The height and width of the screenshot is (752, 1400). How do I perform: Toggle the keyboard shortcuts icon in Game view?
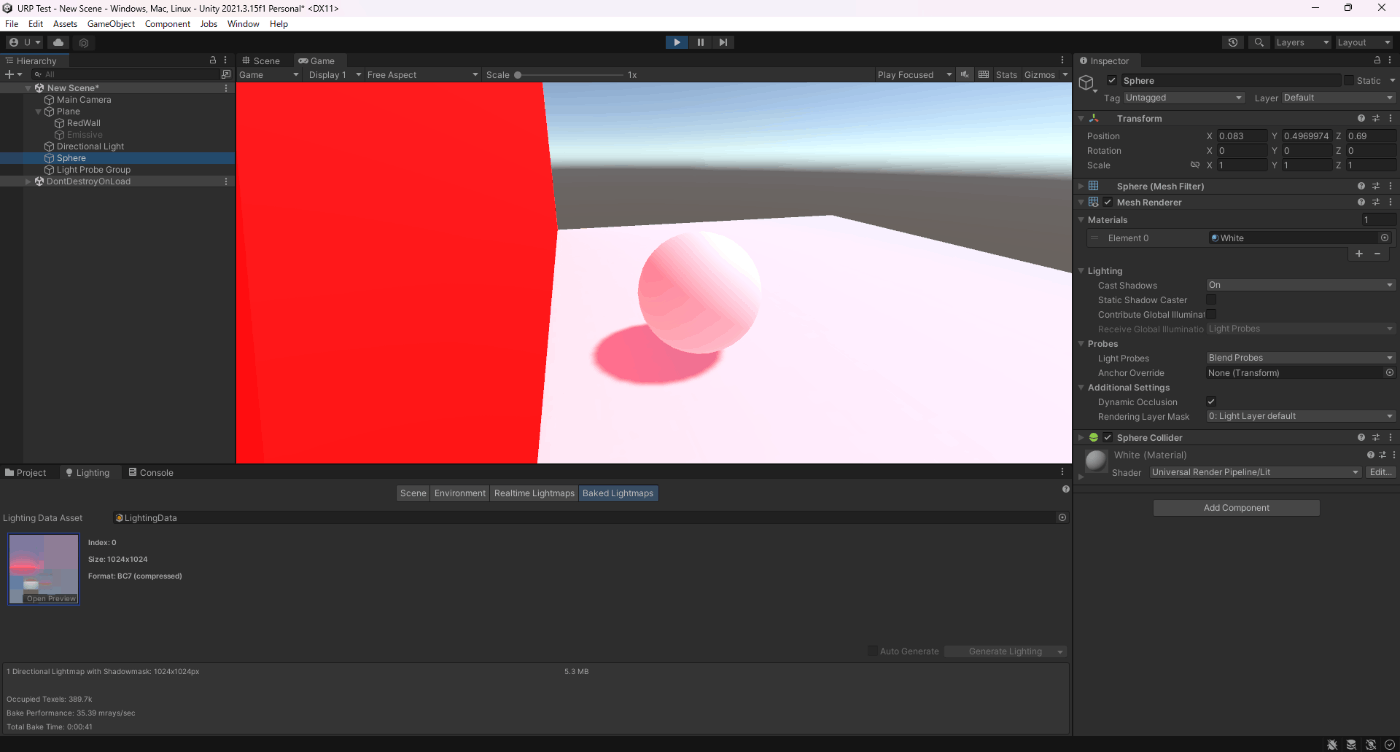tap(984, 75)
